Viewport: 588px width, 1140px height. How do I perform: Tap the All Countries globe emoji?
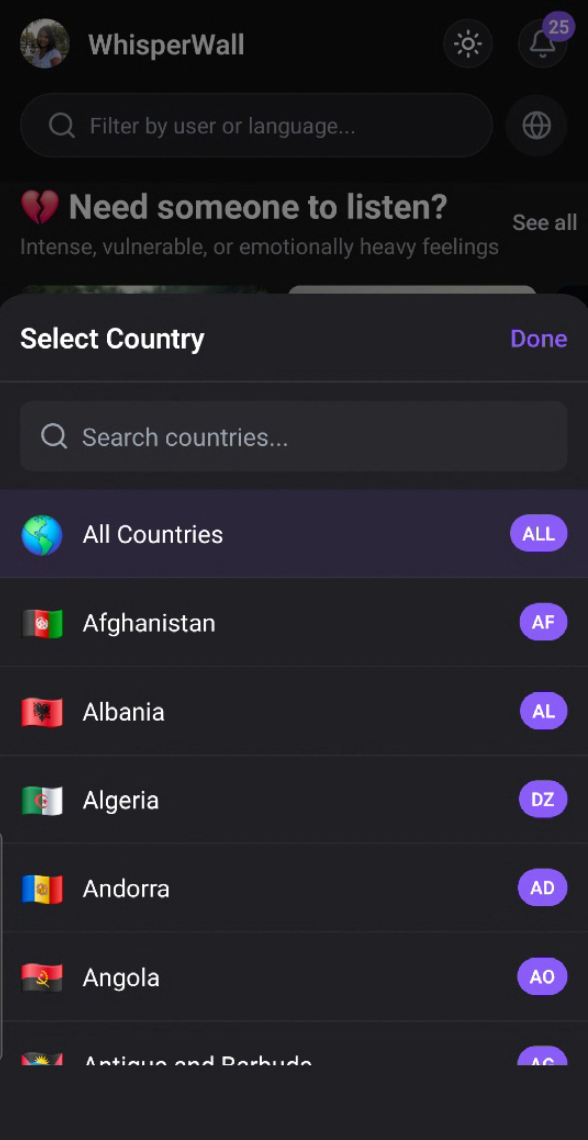click(x=42, y=534)
